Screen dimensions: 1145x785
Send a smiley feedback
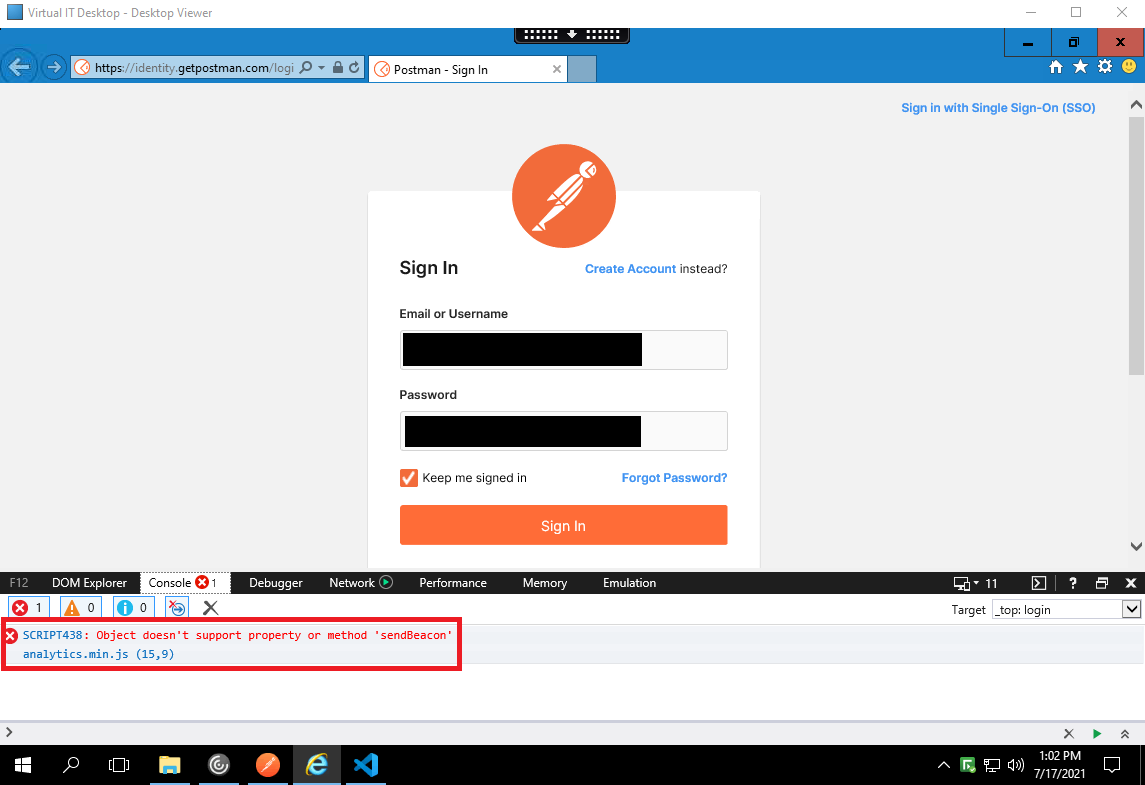coord(1128,67)
